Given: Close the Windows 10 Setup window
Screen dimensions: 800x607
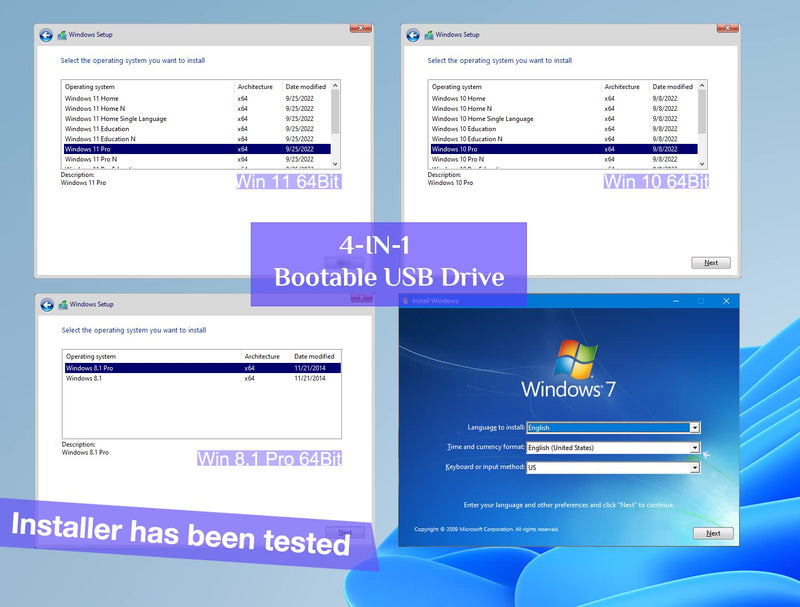Looking at the screenshot, I should [728, 29].
